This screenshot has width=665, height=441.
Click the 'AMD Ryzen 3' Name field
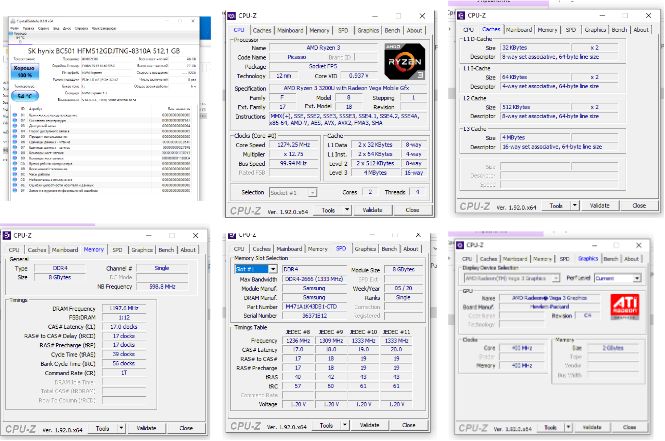click(324, 47)
